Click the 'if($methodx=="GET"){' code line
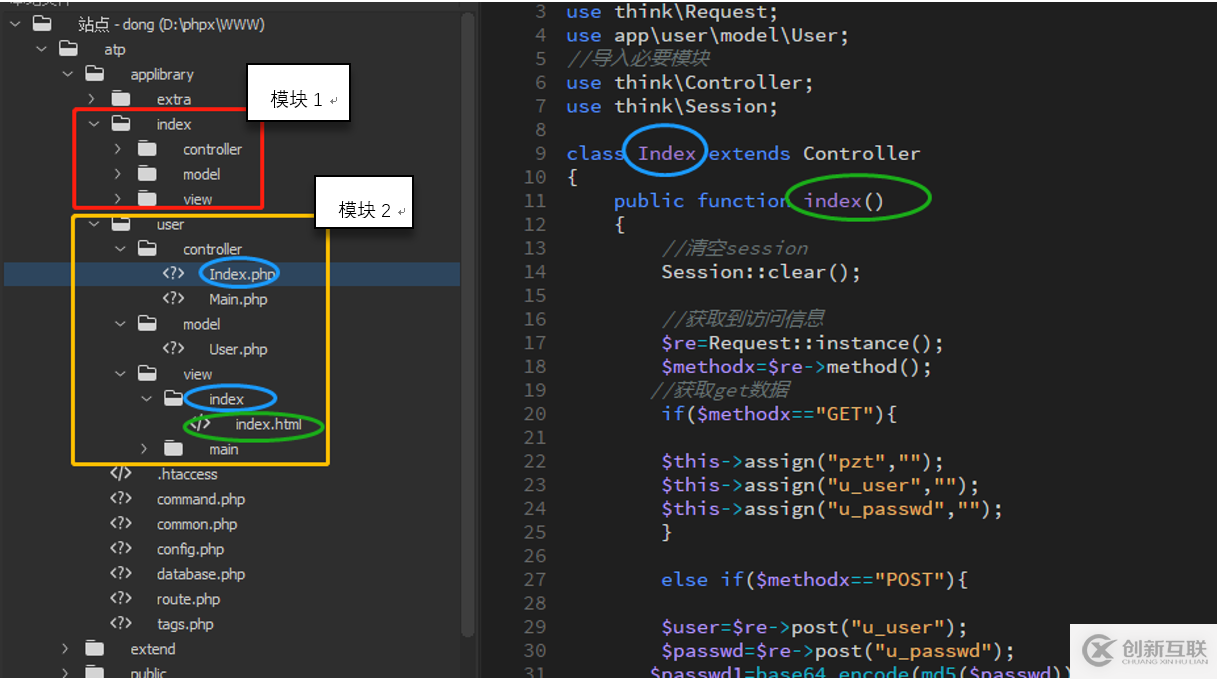Image resolution: width=1217 pixels, height=679 pixels. coord(779,414)
